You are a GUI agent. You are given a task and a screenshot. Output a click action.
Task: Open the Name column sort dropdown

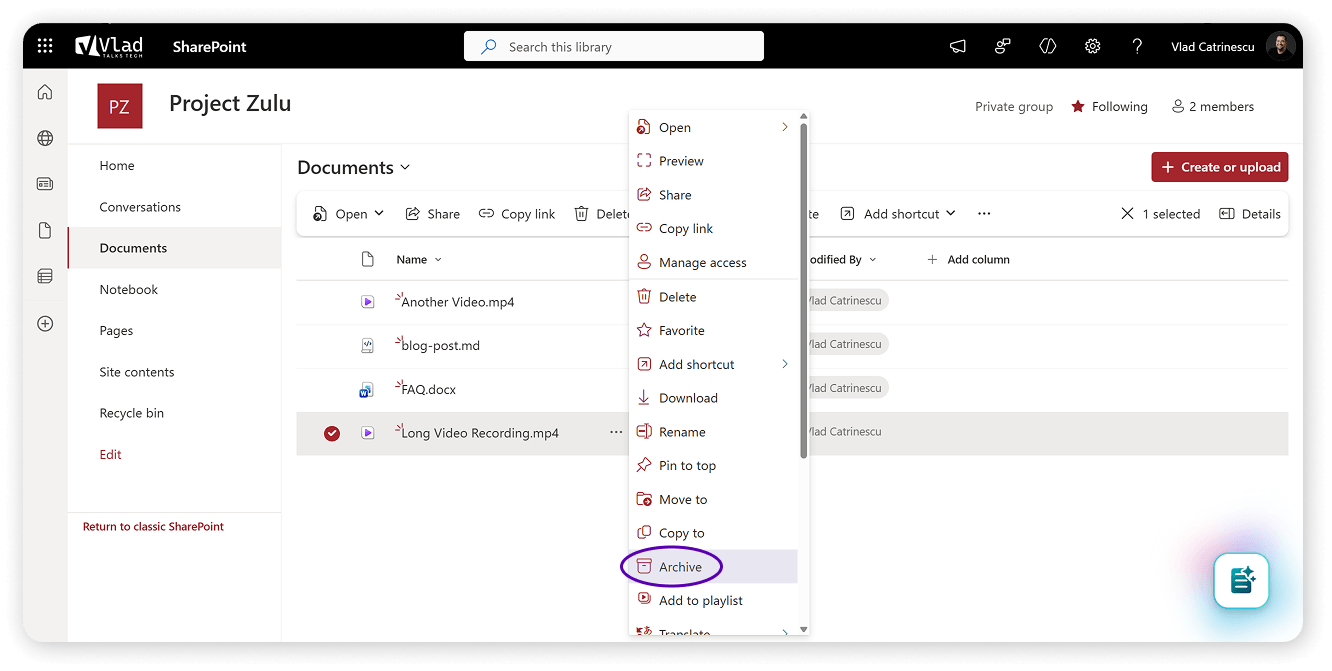[438, 260]
